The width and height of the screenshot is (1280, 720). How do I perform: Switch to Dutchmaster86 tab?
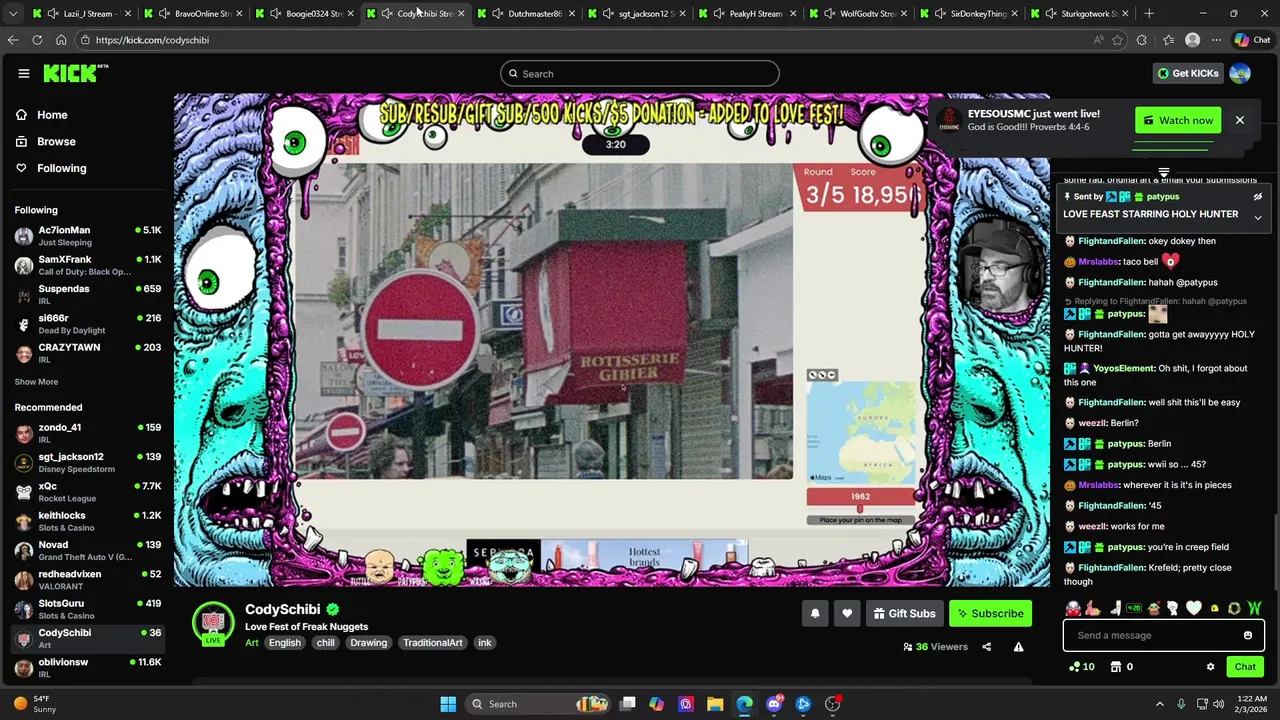(x=525, y=14)
